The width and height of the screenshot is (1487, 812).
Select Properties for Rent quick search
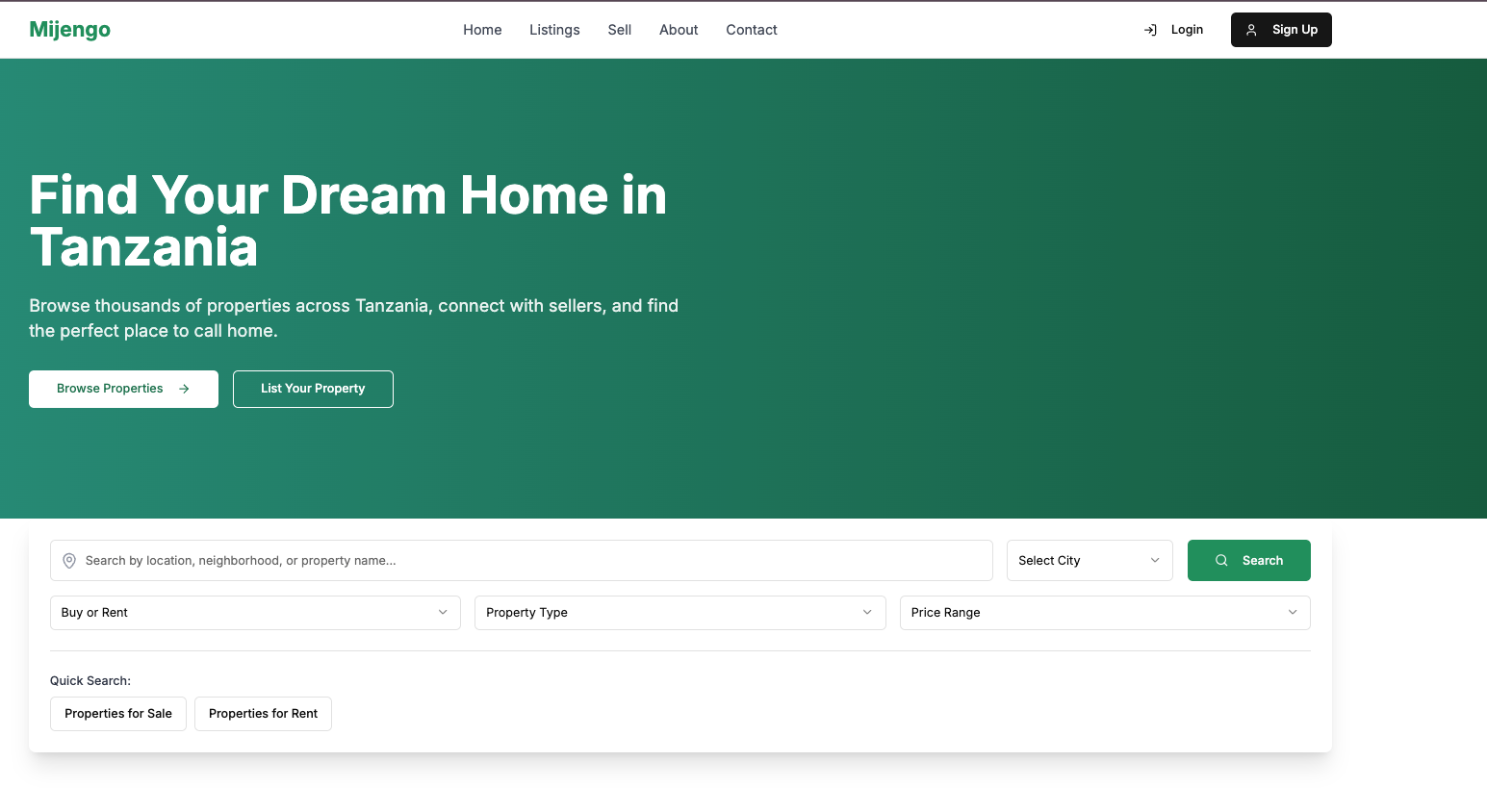click(263, 714)
